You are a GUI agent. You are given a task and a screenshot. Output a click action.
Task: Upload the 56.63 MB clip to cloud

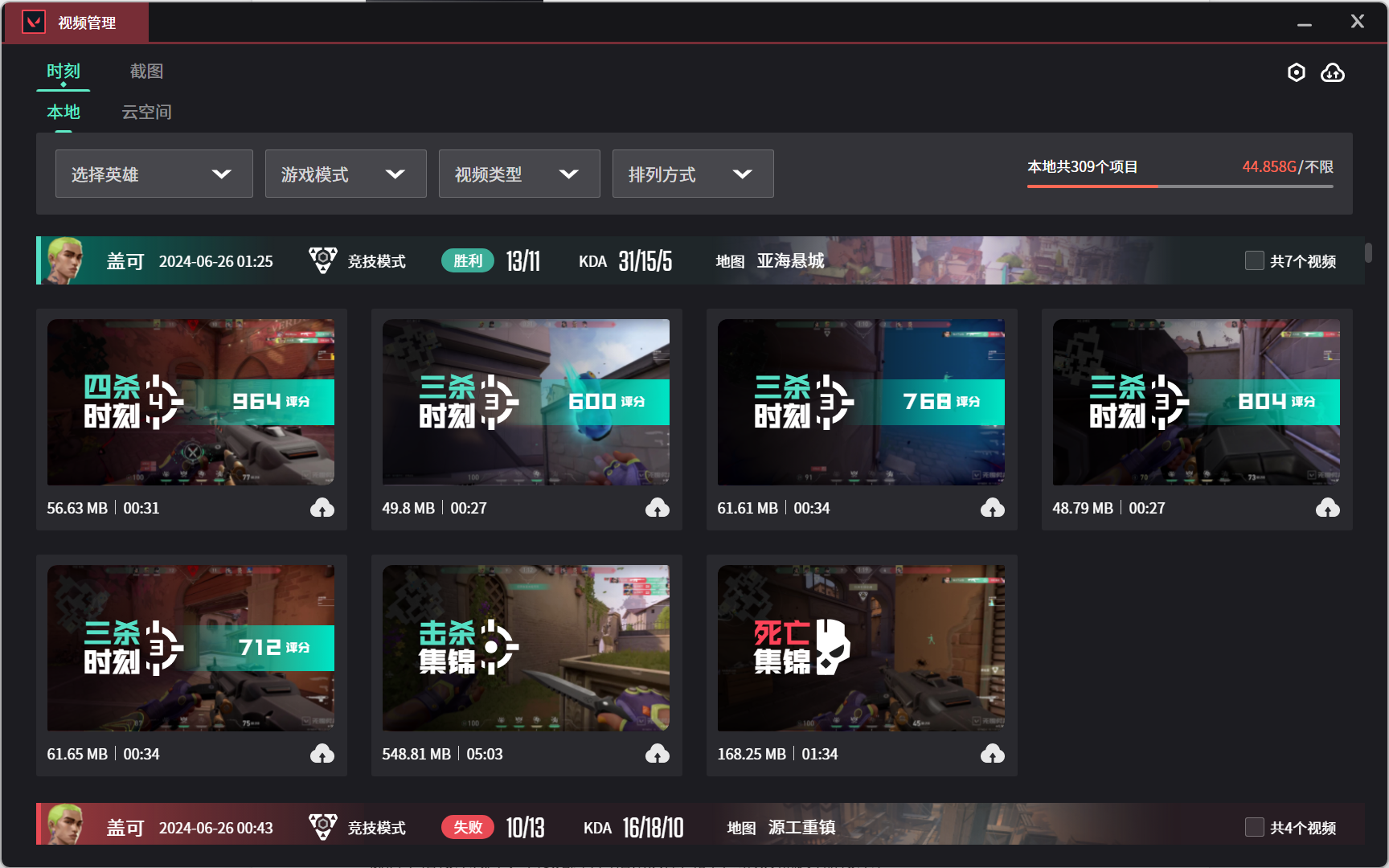tap(322, 508)
